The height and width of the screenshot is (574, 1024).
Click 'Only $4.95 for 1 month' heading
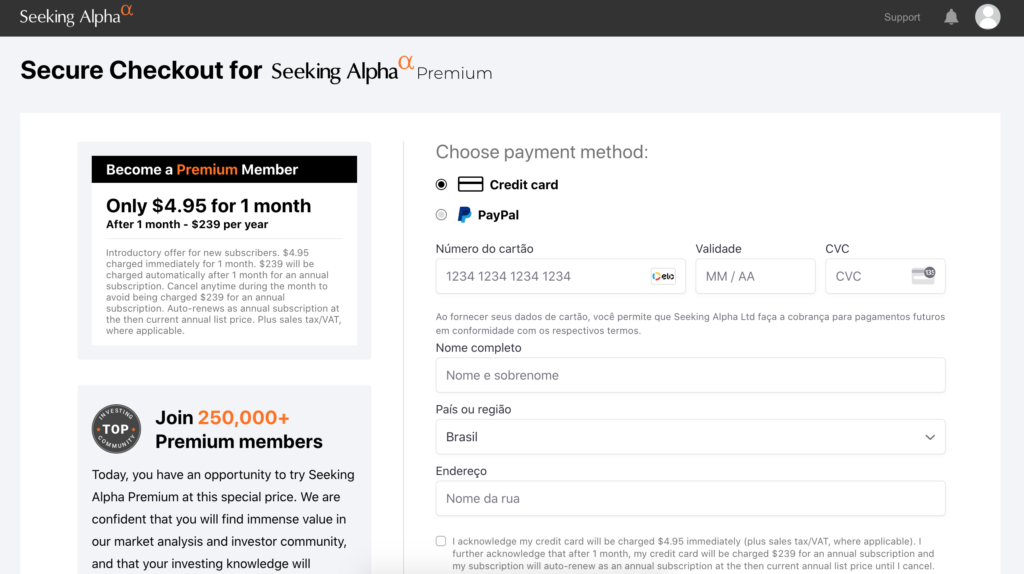click(208, 206)
